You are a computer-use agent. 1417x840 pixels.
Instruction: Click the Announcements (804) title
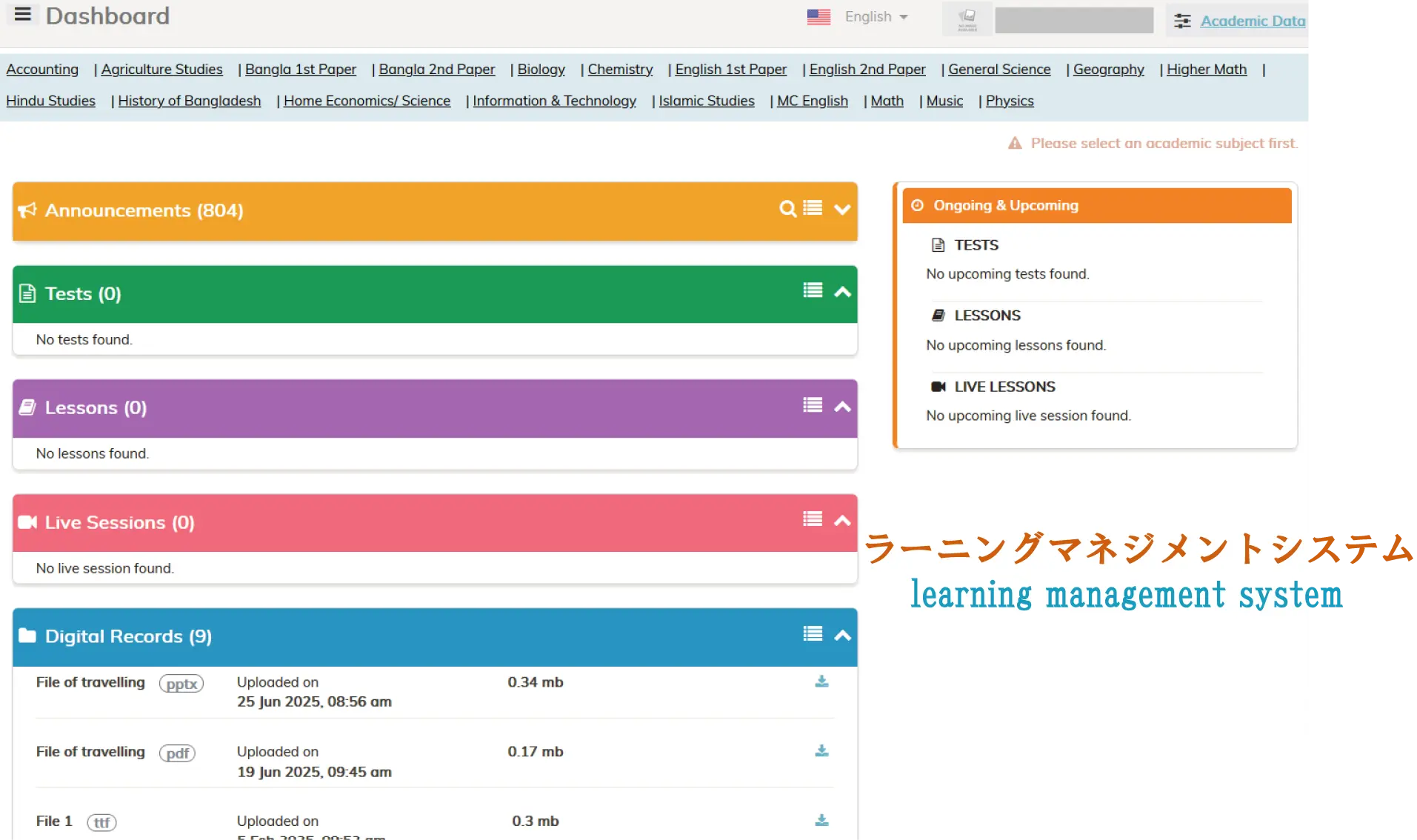[144, 210]
